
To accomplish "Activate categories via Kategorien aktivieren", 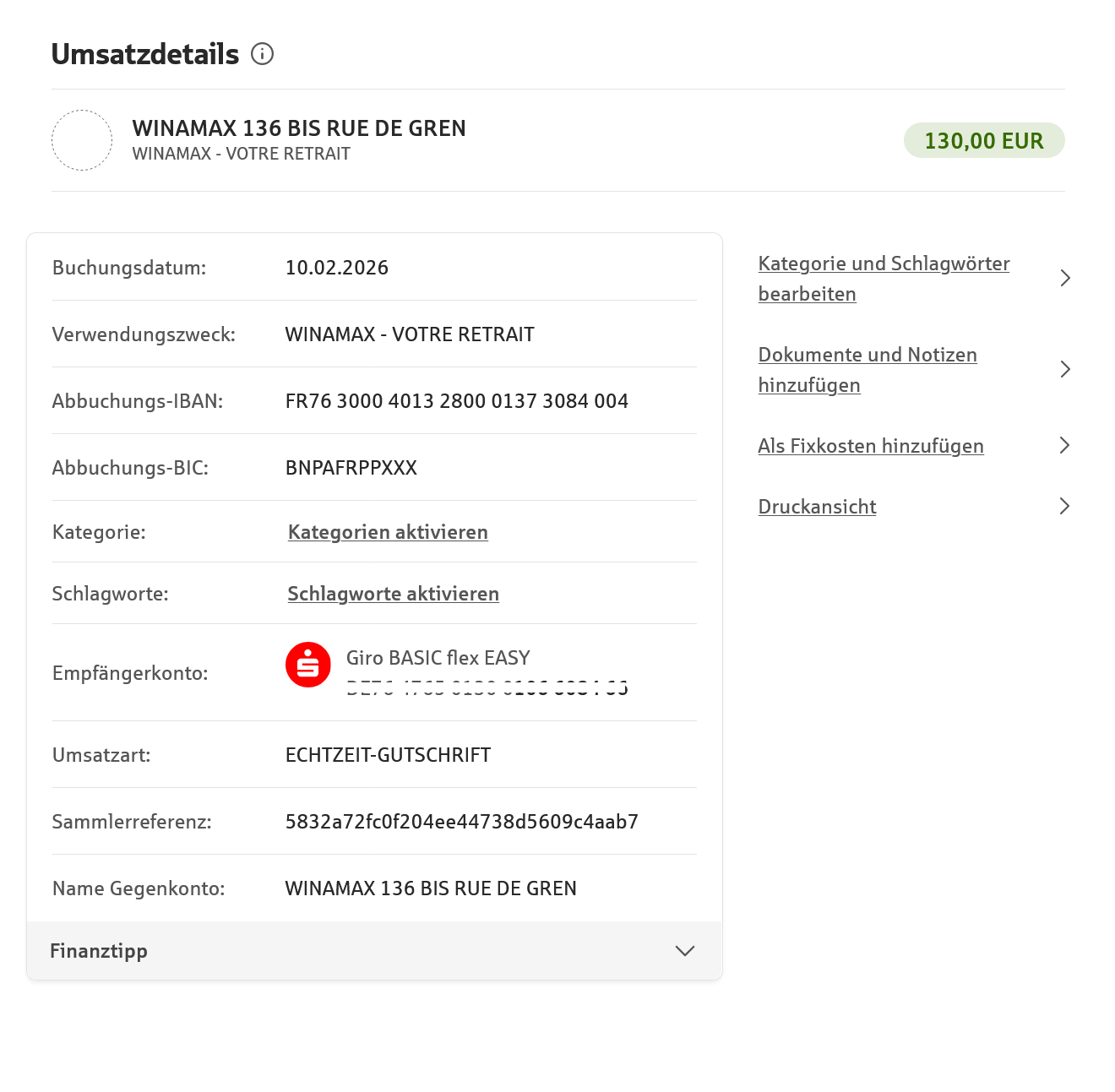I will (388, 532).
